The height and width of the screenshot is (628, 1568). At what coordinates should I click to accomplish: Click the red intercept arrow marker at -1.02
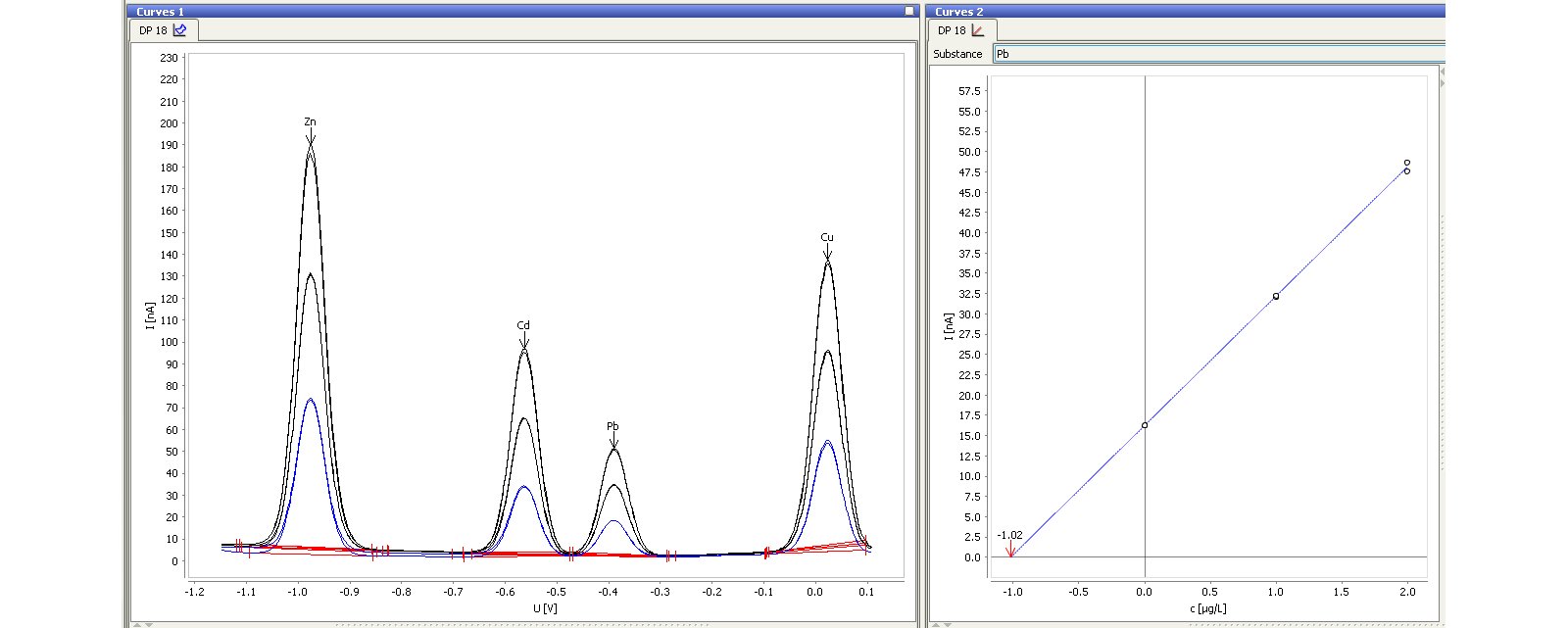1009,551
